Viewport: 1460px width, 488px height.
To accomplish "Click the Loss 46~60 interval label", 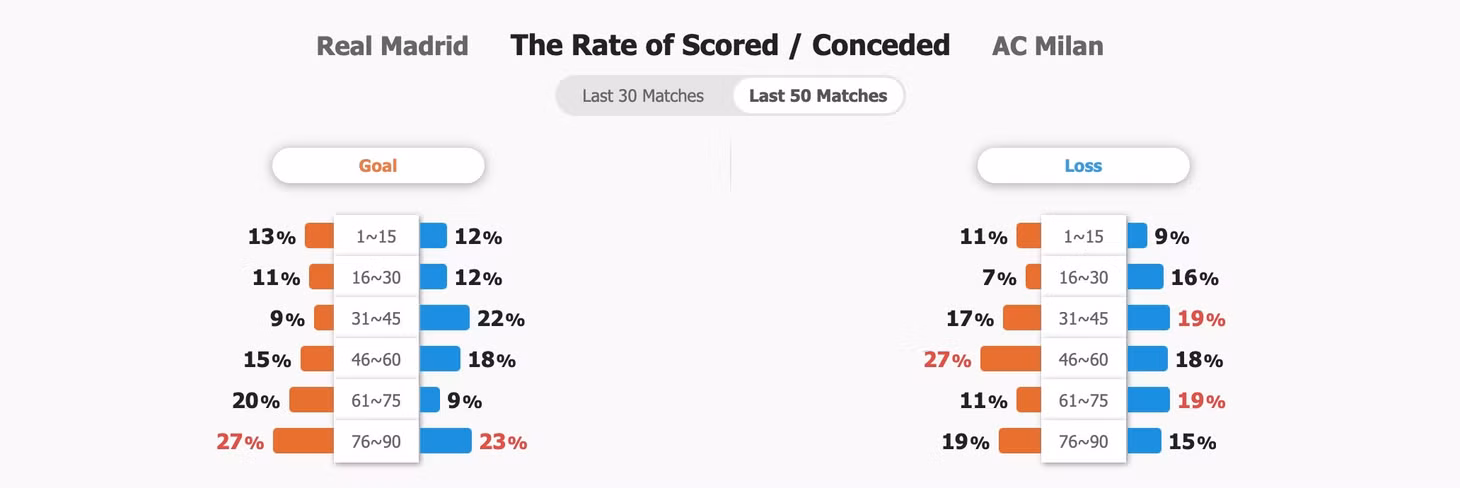I will (x=1084, y=359).
